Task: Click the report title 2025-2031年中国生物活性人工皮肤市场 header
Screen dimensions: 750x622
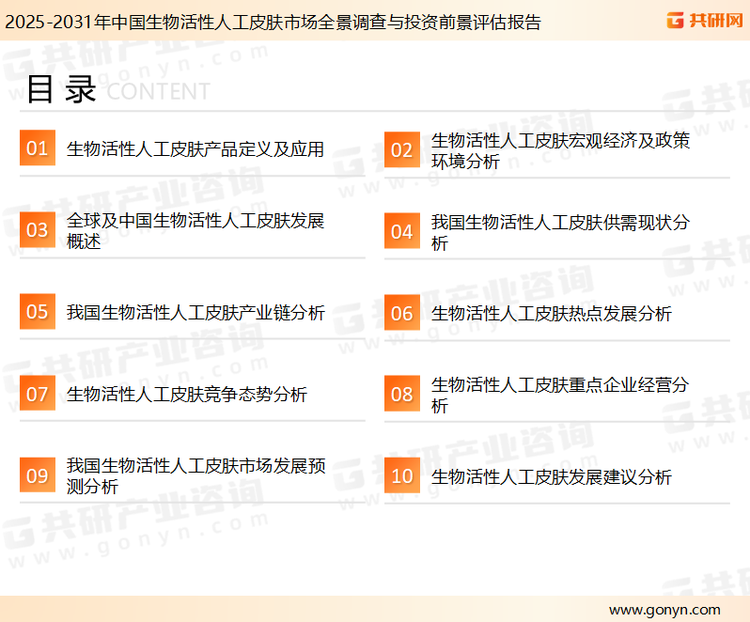Action: [273, 22]
